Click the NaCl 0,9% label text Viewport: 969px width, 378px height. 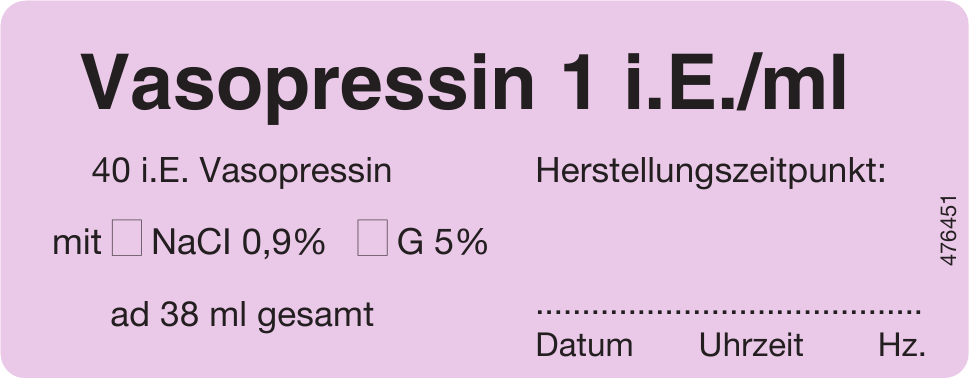point(238,243)
